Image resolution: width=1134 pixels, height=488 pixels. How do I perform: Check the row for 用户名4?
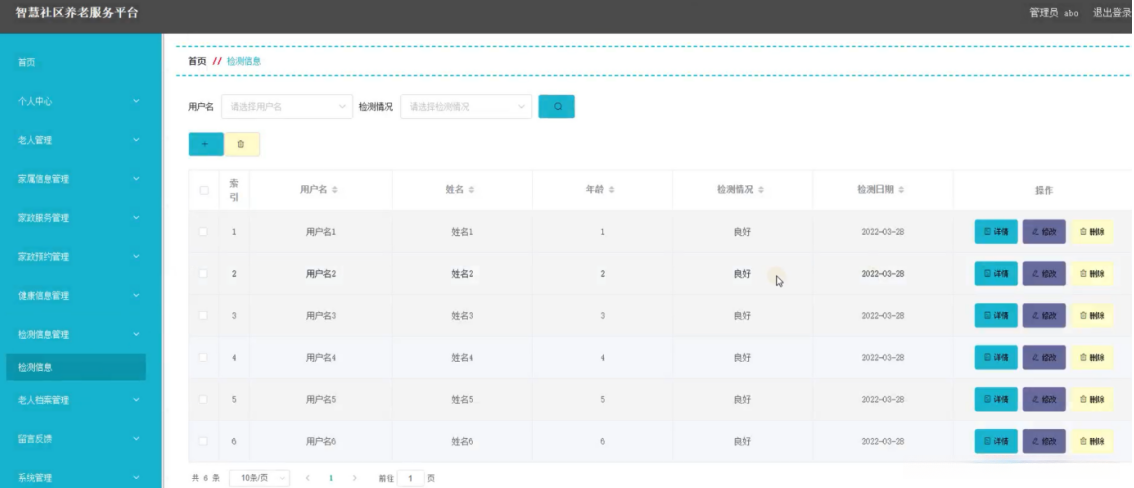[x=203, y=357]
